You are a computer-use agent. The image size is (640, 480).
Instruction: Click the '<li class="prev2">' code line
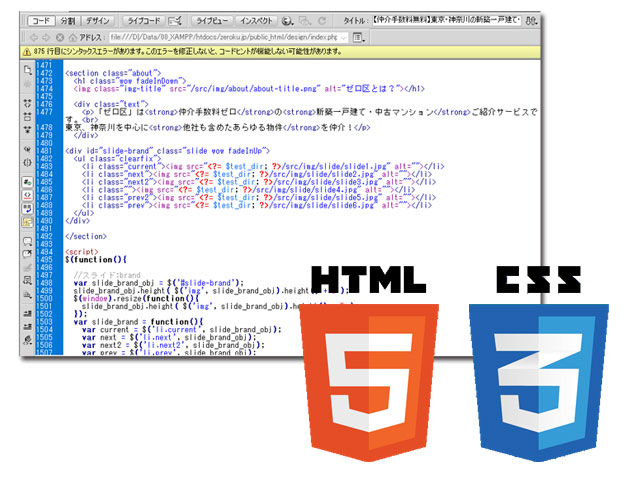[x=259, y=197]
